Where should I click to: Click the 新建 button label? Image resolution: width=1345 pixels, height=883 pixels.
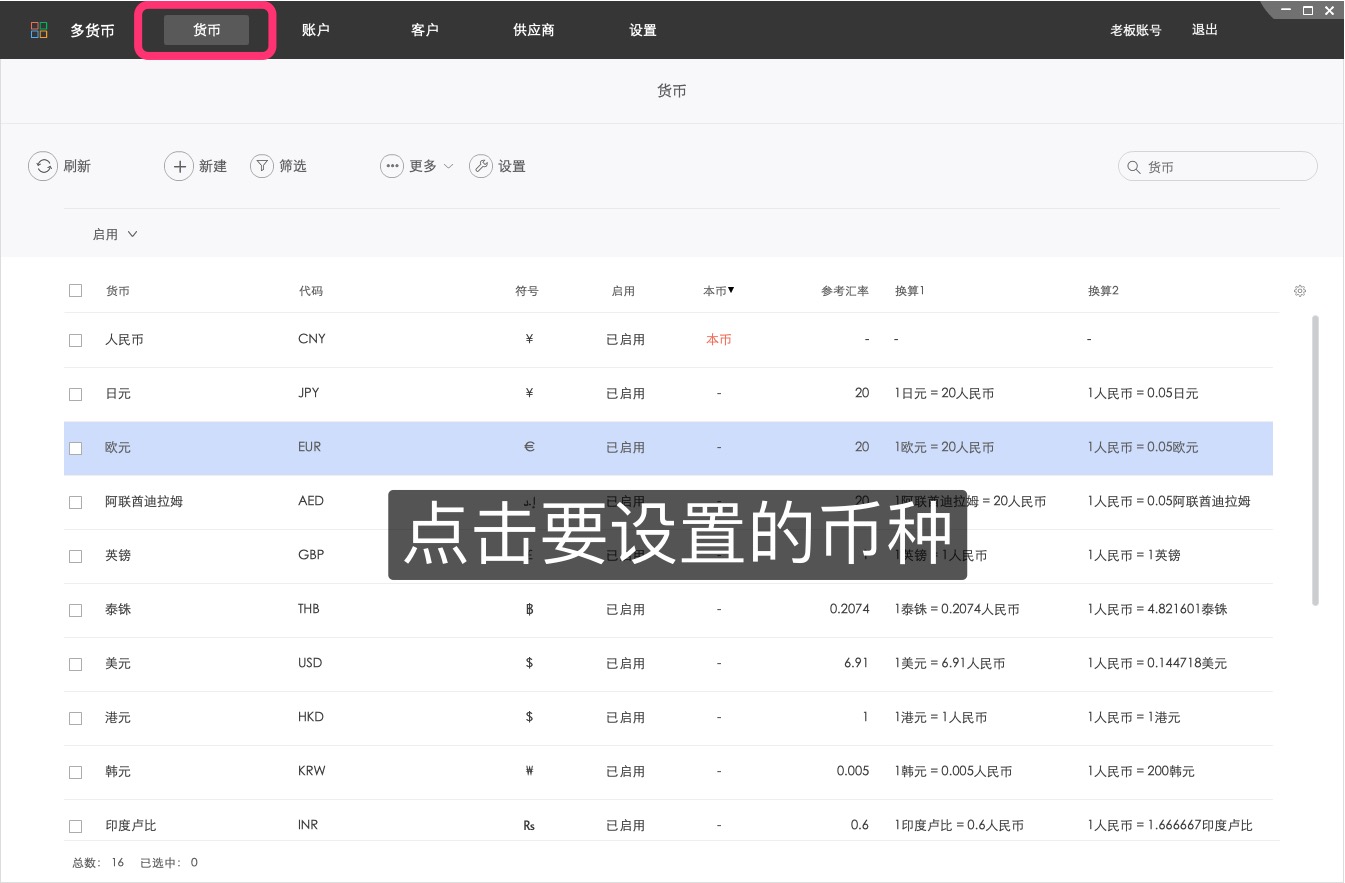pyautogui.click(x=213, y=166)
